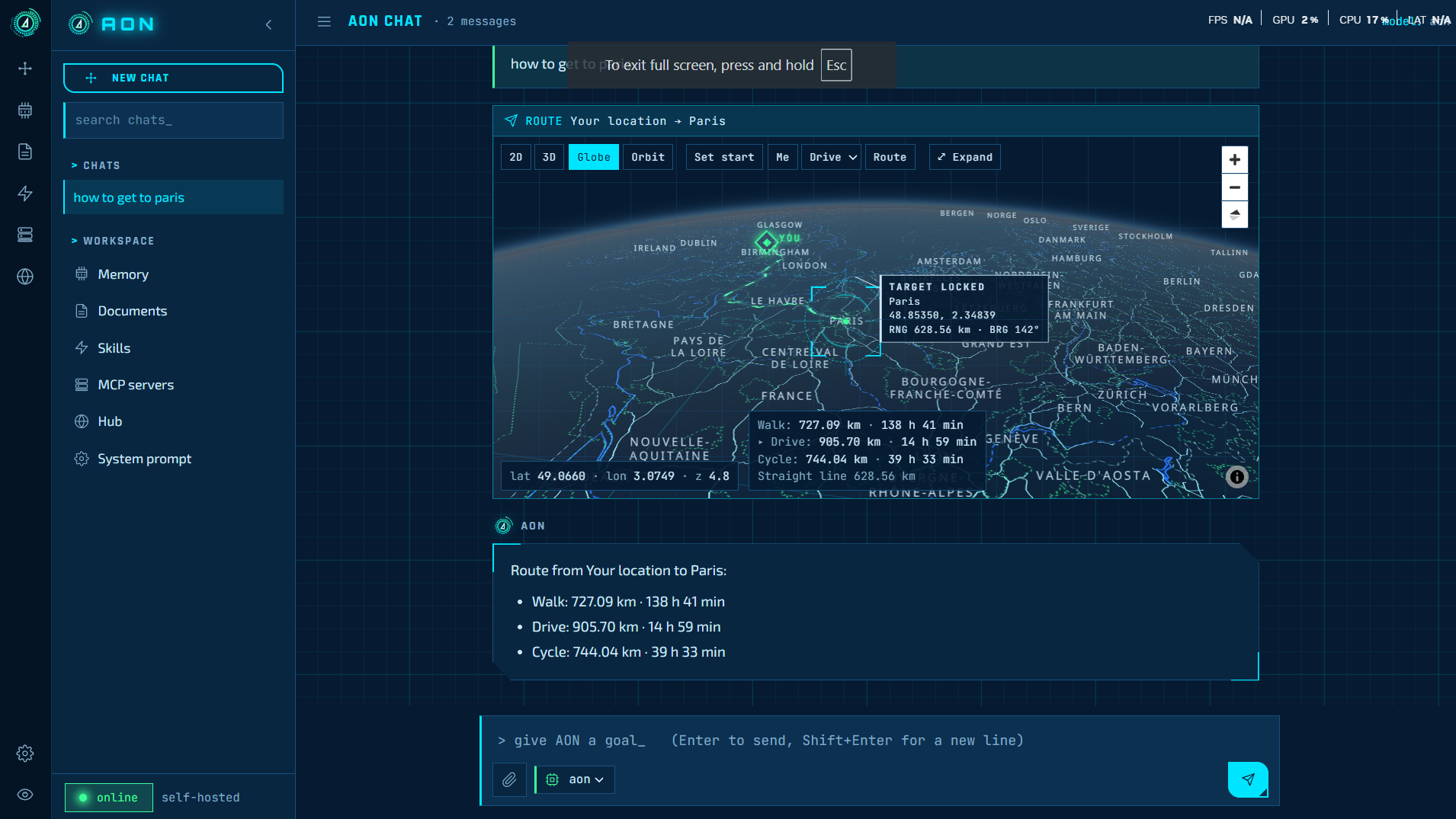Click the online status indicator
The image size is (1456, 819).
tap(109, 798)
